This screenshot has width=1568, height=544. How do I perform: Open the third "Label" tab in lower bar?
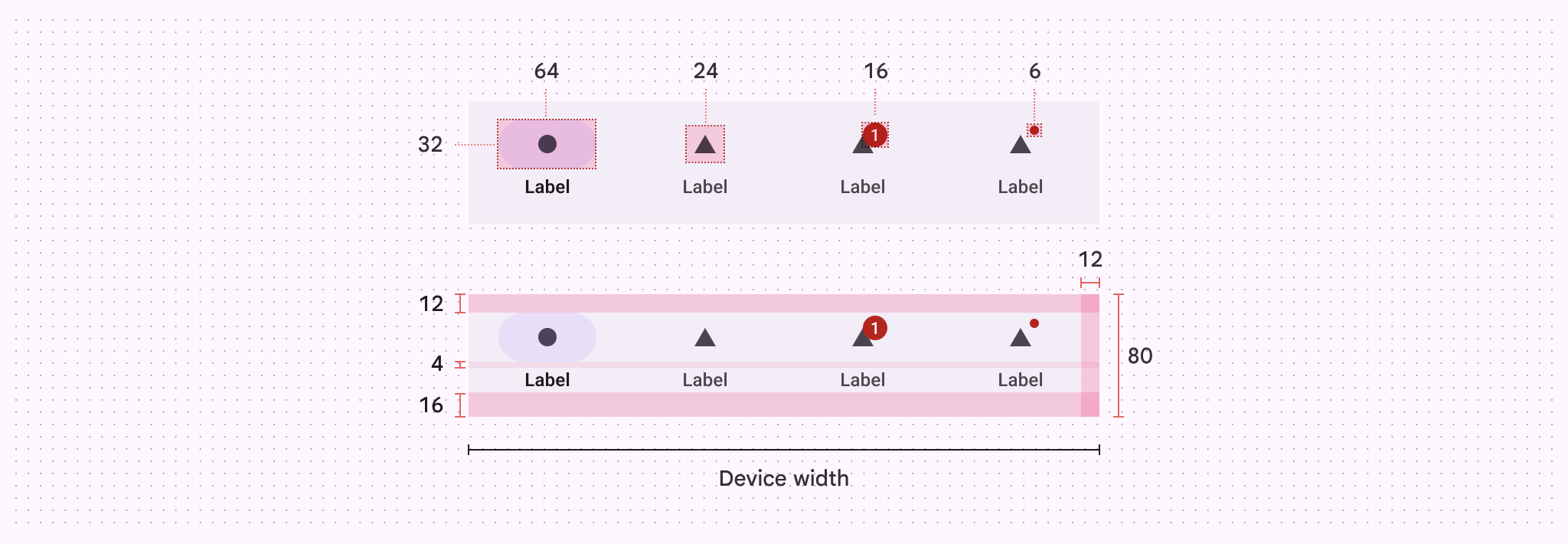tap(862, 380)
